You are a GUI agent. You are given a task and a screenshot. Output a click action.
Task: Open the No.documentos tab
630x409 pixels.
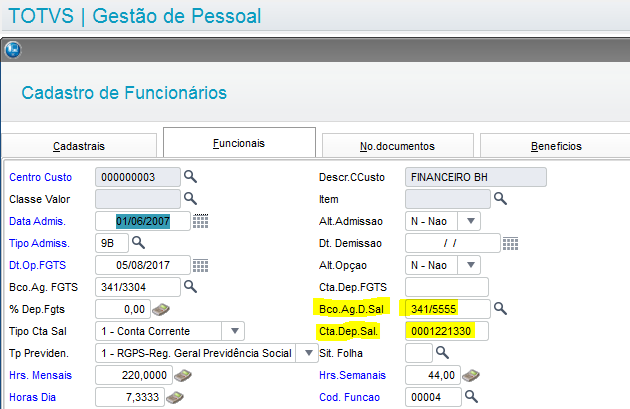click(397, 146)
